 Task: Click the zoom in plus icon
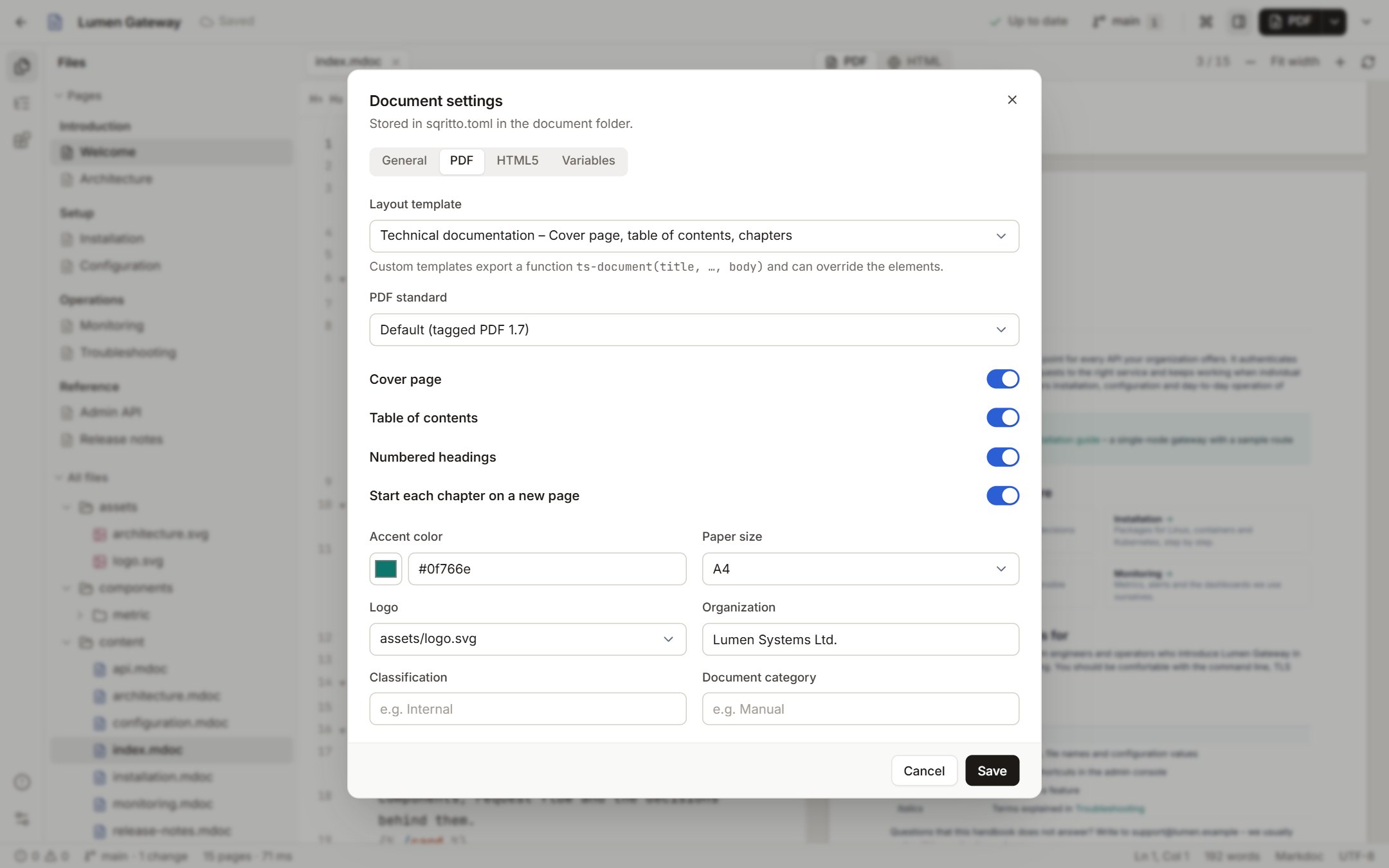1340,62
